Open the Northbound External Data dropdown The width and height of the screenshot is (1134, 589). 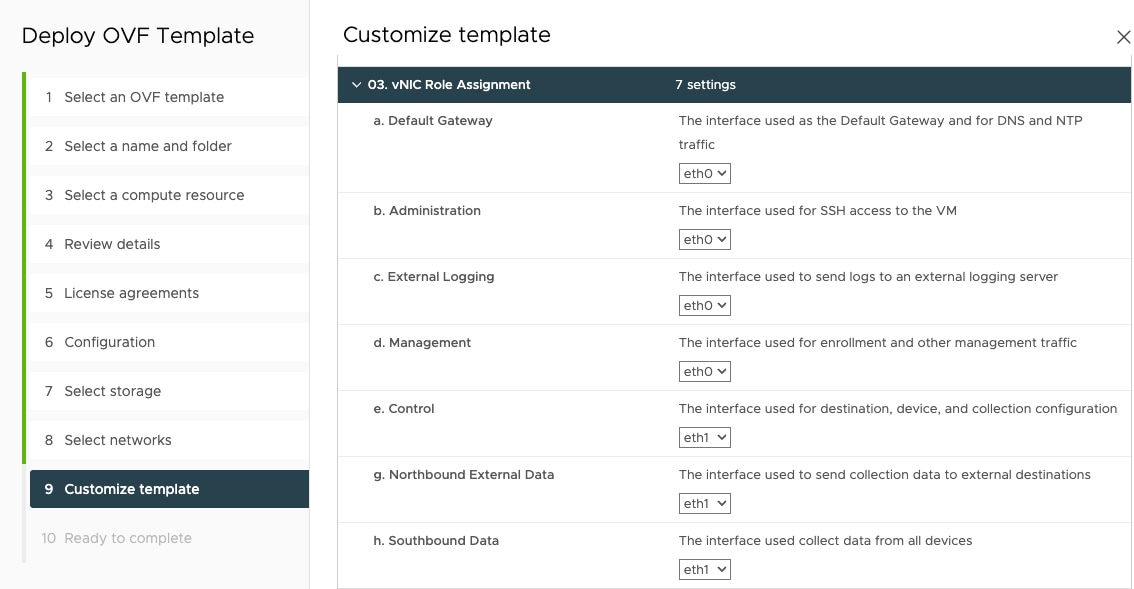704,503
